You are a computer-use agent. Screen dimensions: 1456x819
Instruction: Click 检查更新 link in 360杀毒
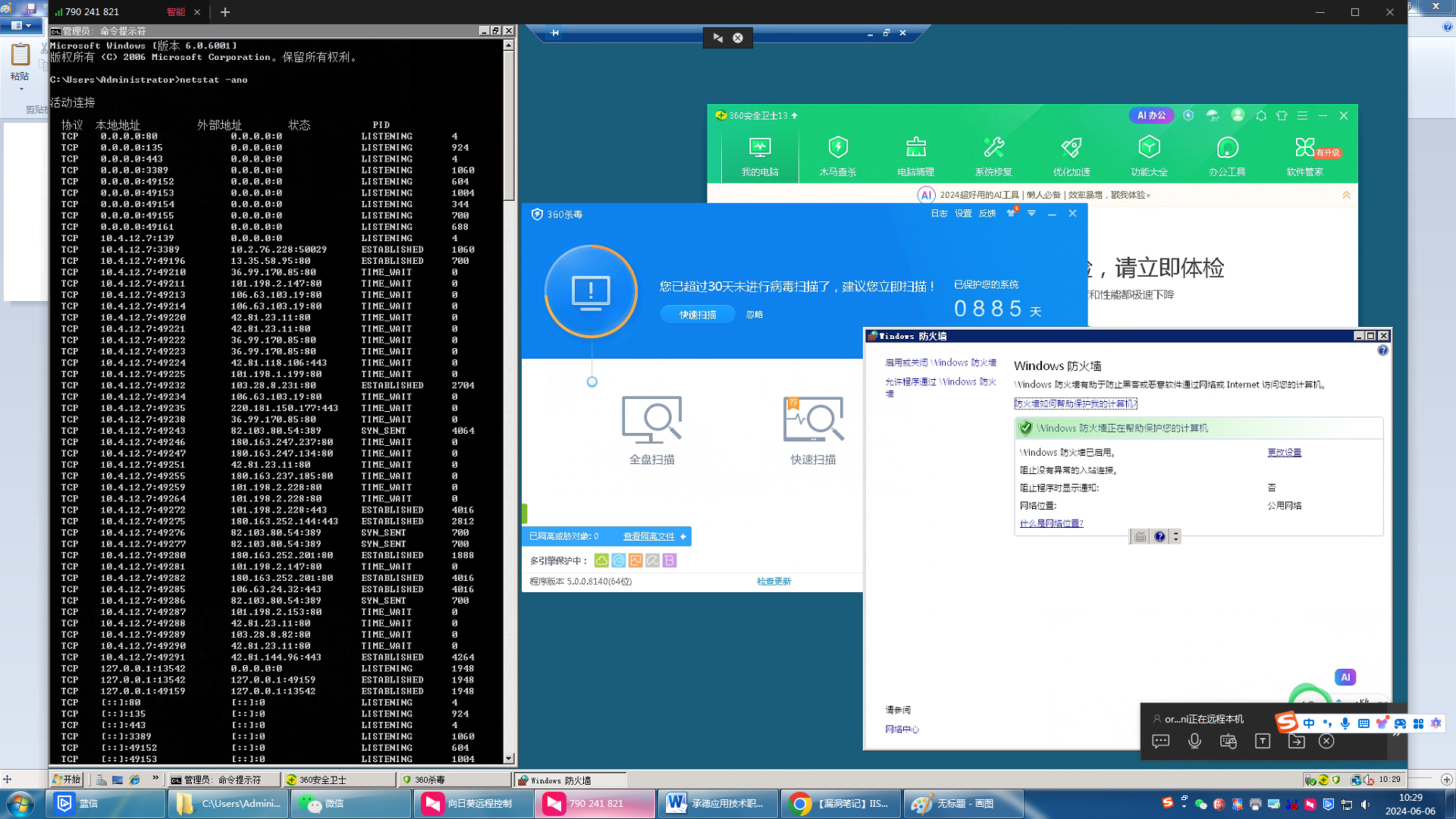pyautogui.click(x=773, y=582)
